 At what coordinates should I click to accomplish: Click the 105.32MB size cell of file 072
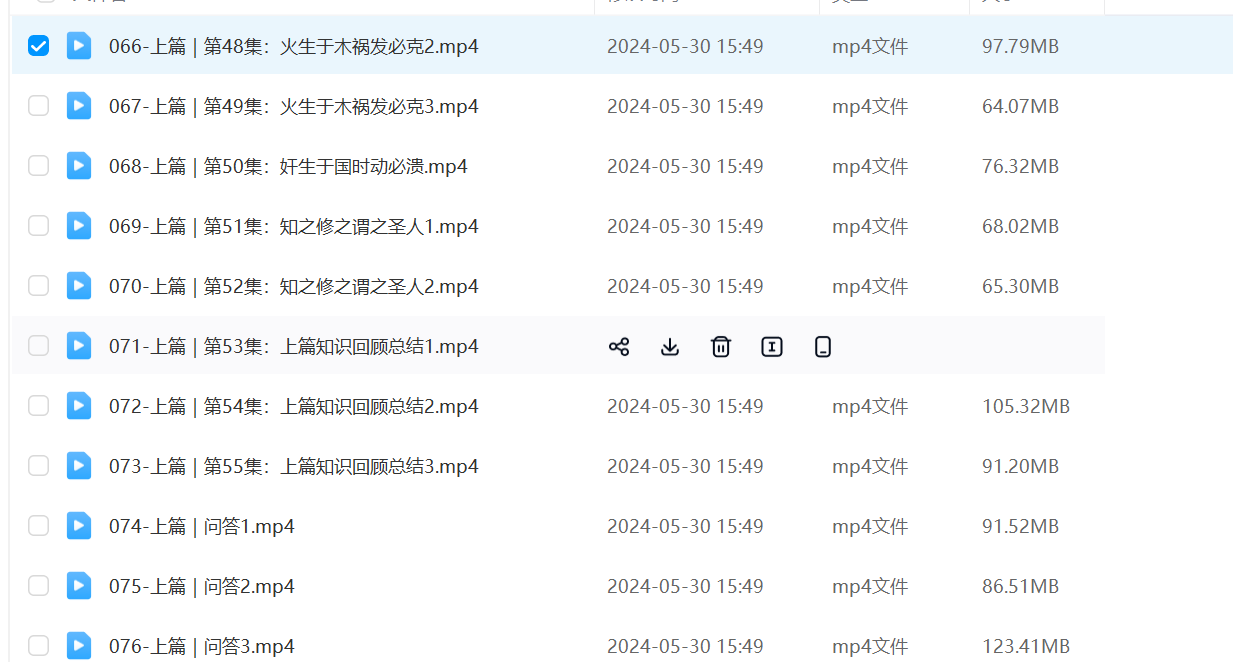click(1025, 407)
